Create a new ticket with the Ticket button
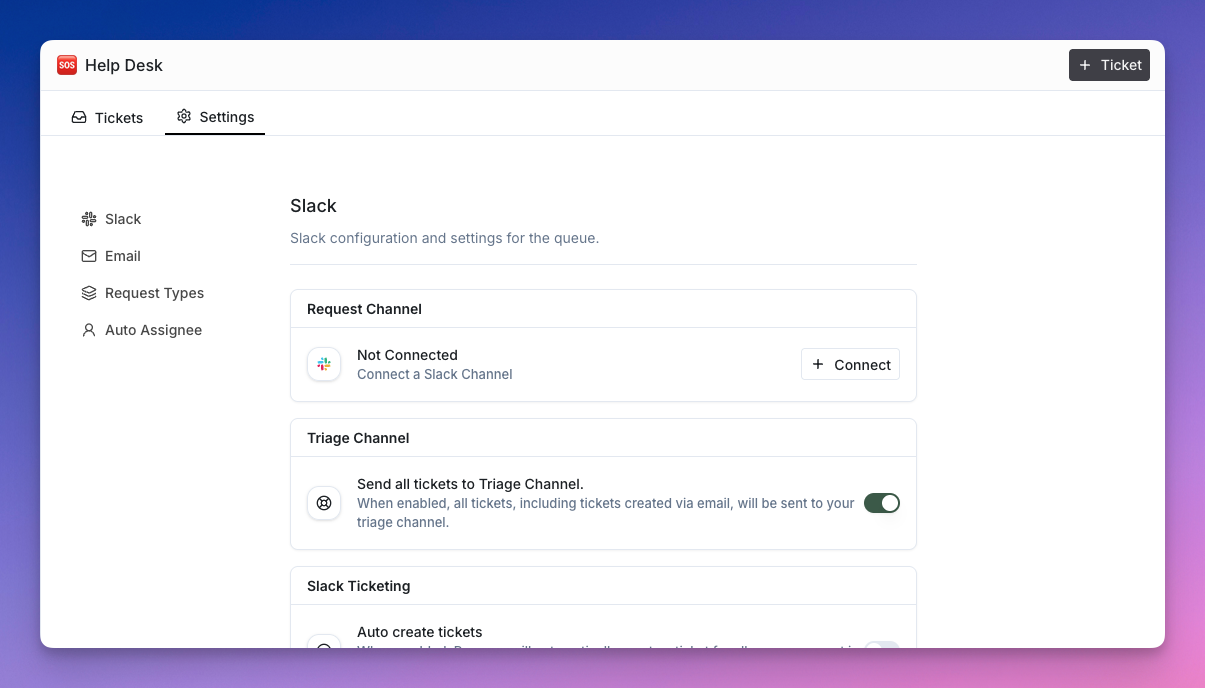1205x688 pixels. [x=1109, y=65]
